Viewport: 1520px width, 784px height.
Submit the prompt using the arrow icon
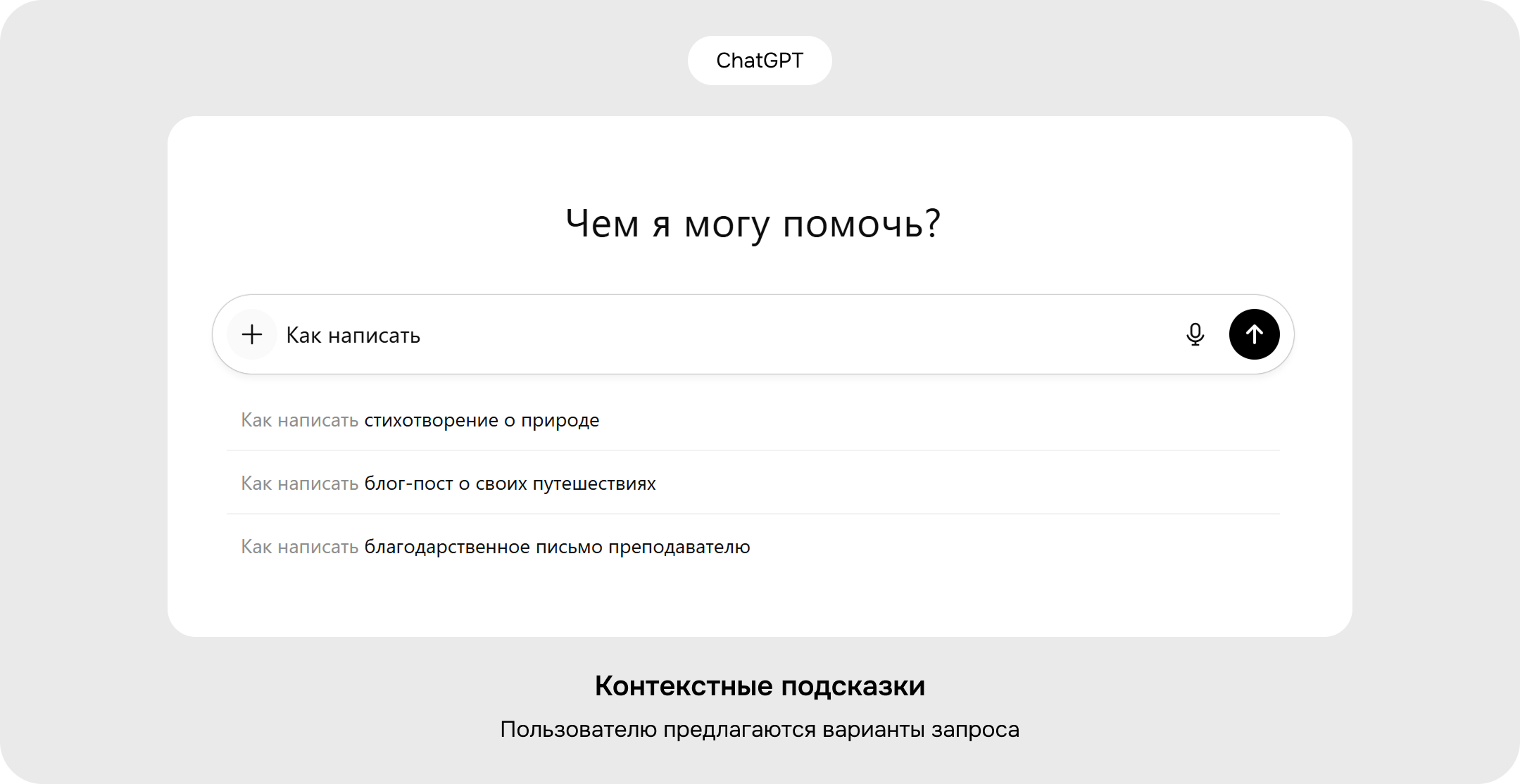click(x=1254, y=334)
